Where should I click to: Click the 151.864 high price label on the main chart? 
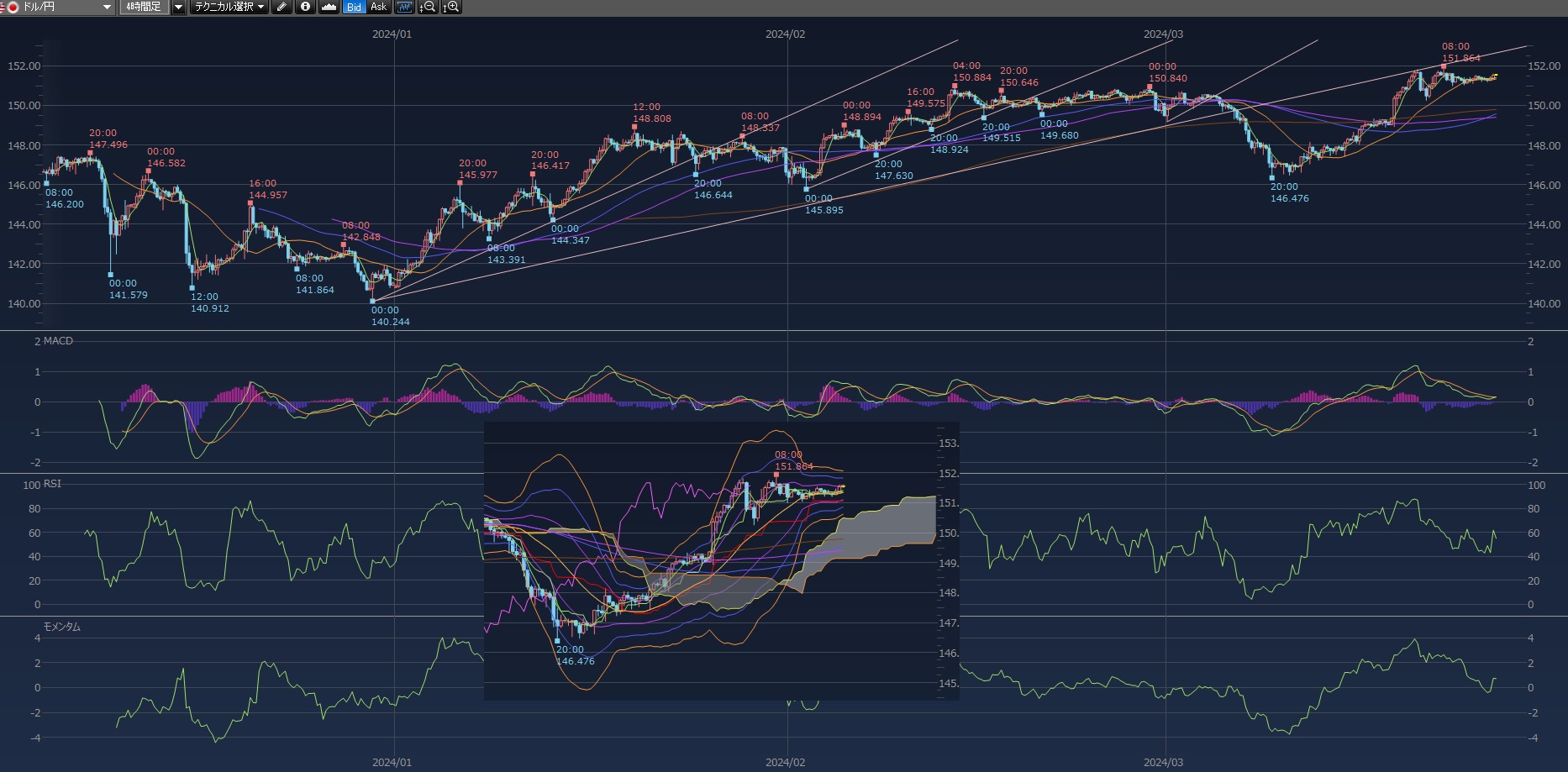[x=1461, y=58]
